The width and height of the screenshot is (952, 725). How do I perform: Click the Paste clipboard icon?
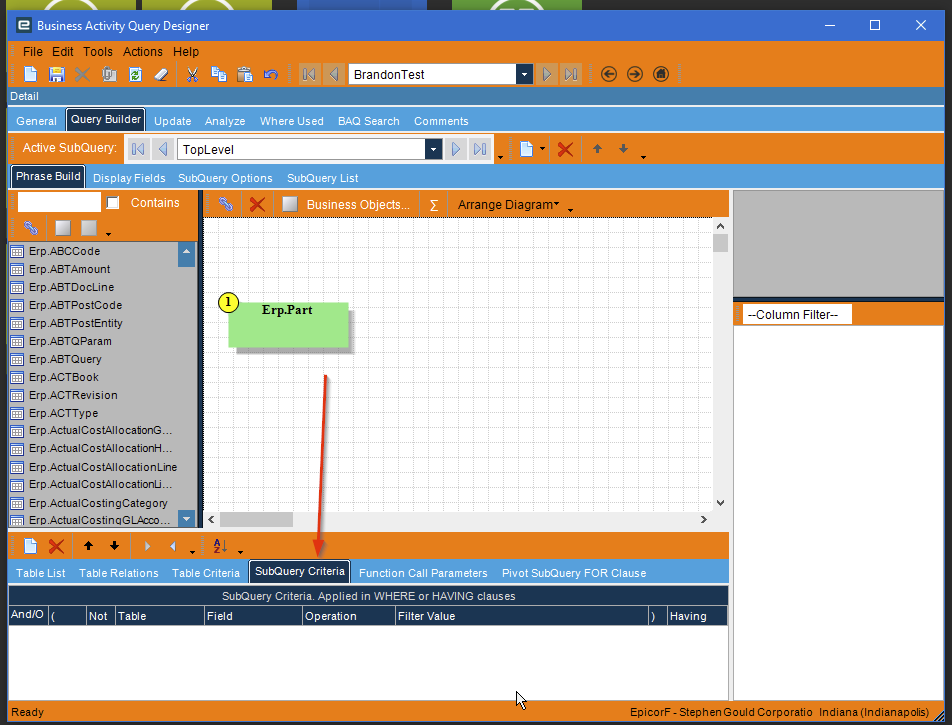pyautogui.click(x=245, y=74)
